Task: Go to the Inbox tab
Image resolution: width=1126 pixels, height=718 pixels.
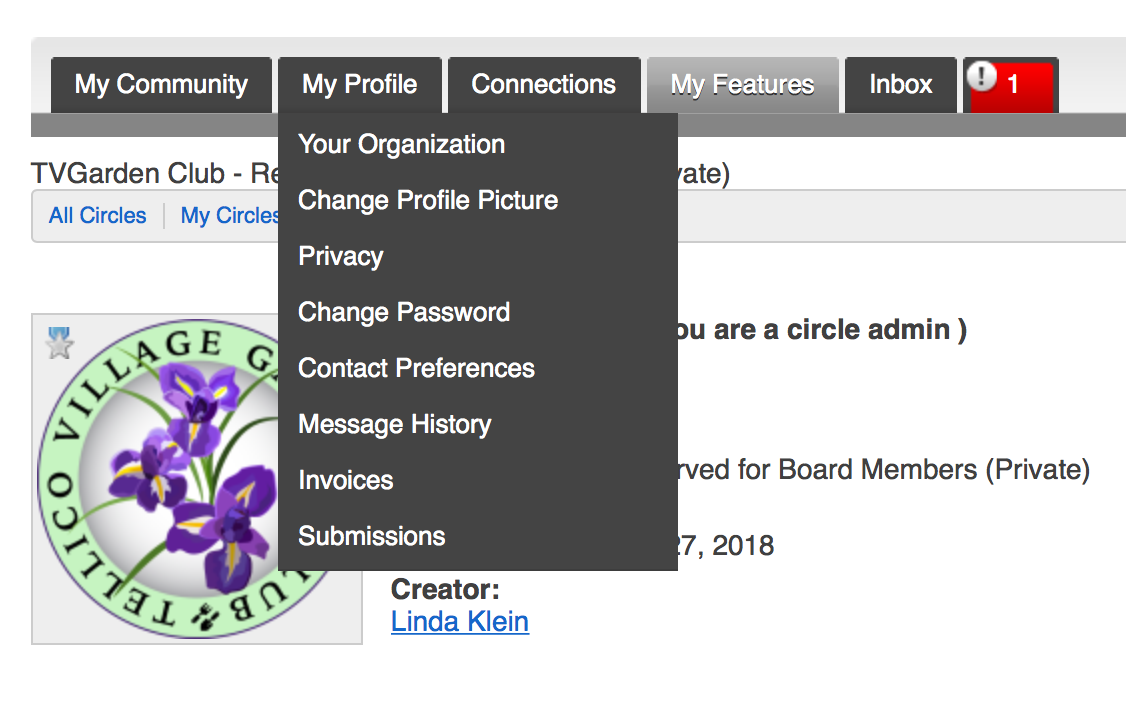Action: [901, 85]
